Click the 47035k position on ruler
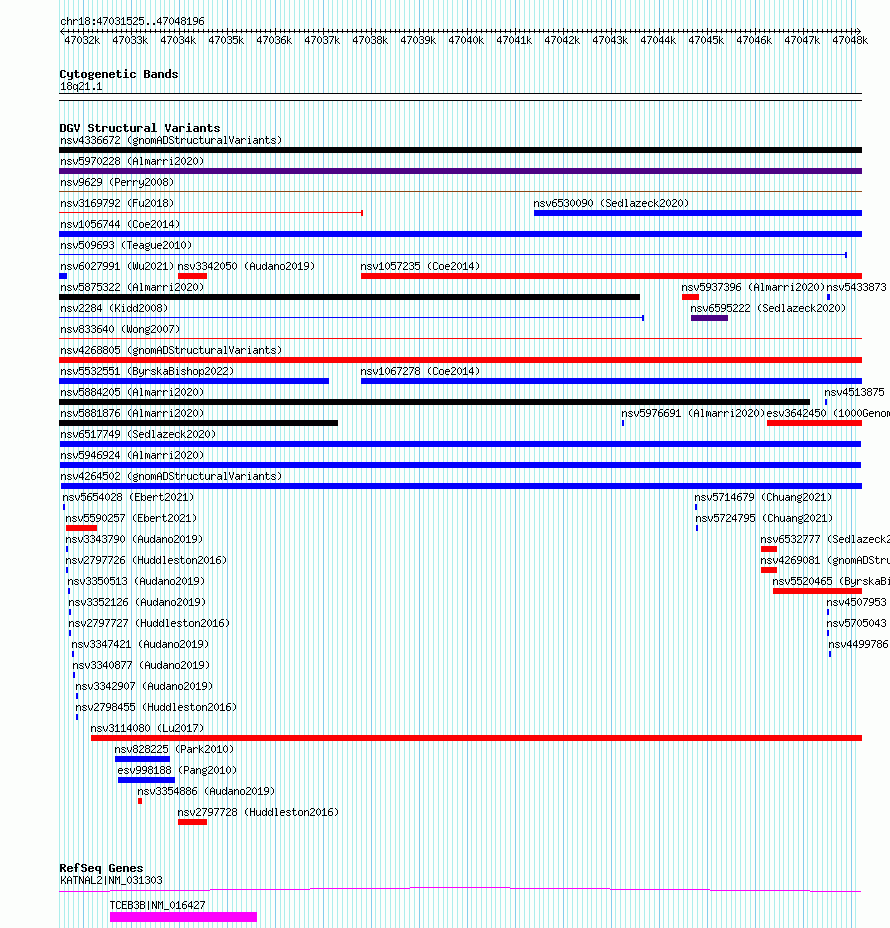Viewport: 890px width, 928px height. pos(226,40)
